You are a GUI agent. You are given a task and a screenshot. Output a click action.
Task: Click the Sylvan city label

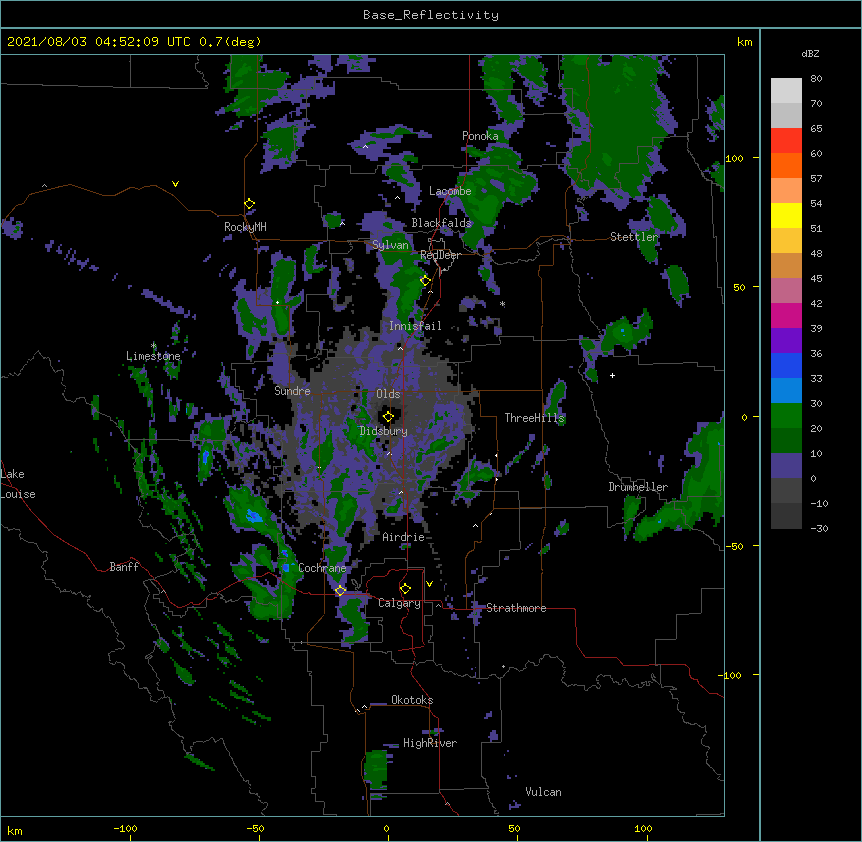[390, 245]
